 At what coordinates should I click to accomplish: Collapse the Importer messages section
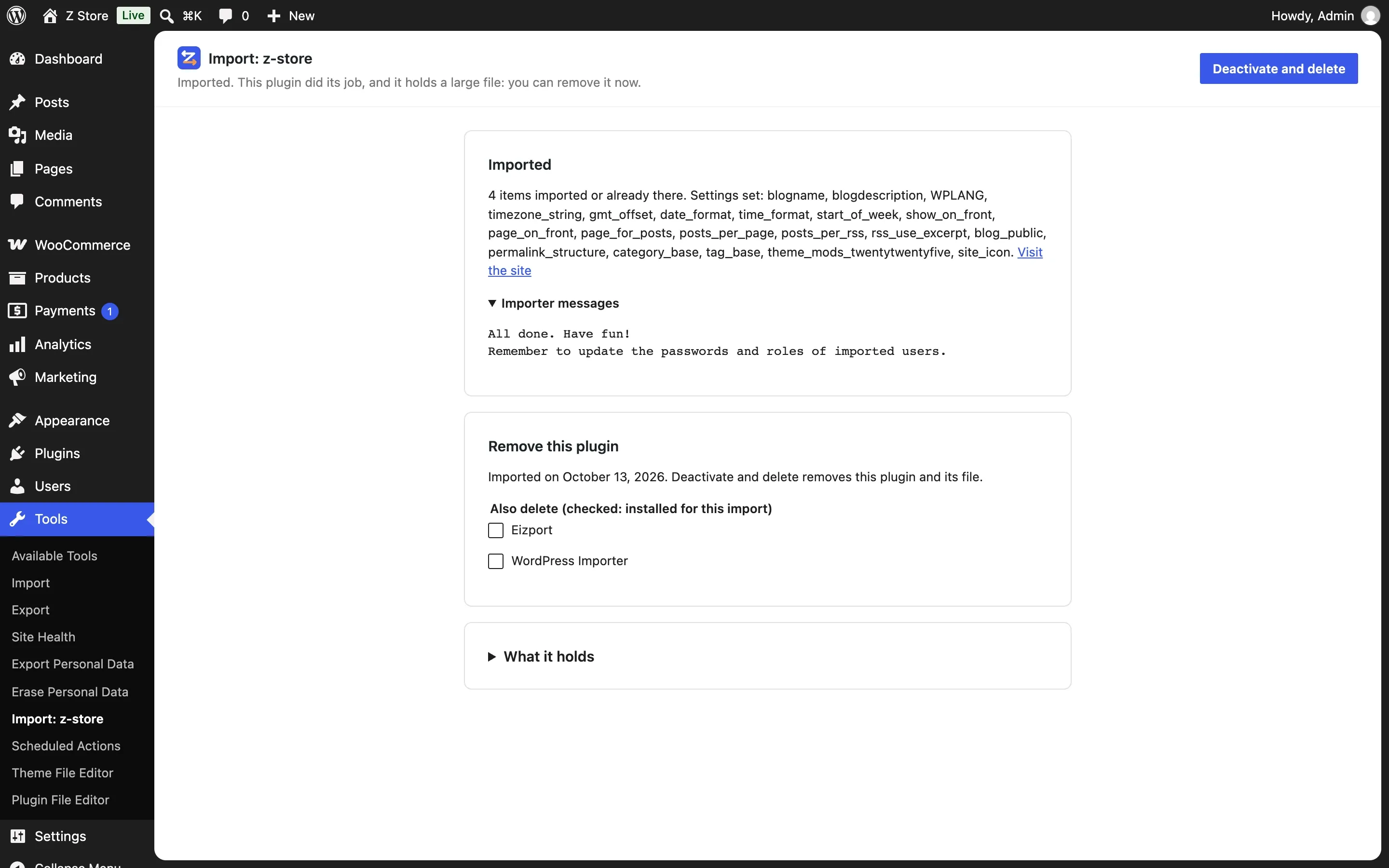pos(553,303)
